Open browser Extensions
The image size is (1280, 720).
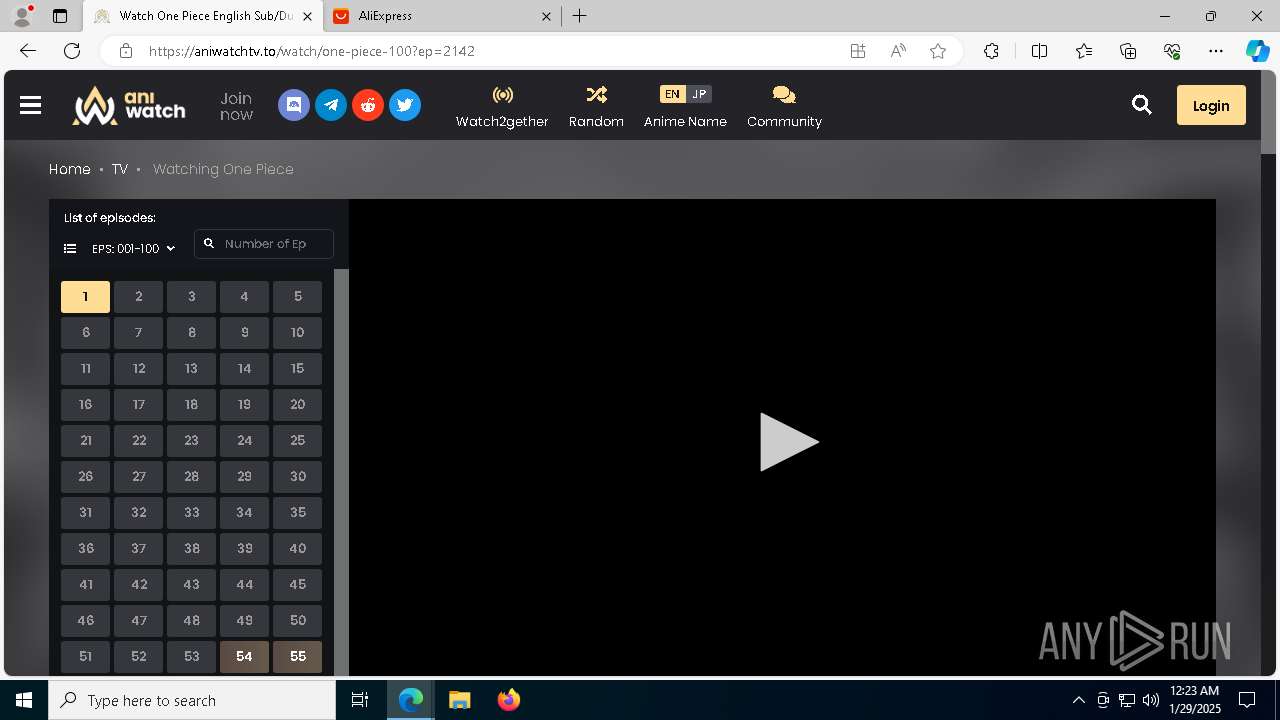pyautogui.click(x=991, y=51)
